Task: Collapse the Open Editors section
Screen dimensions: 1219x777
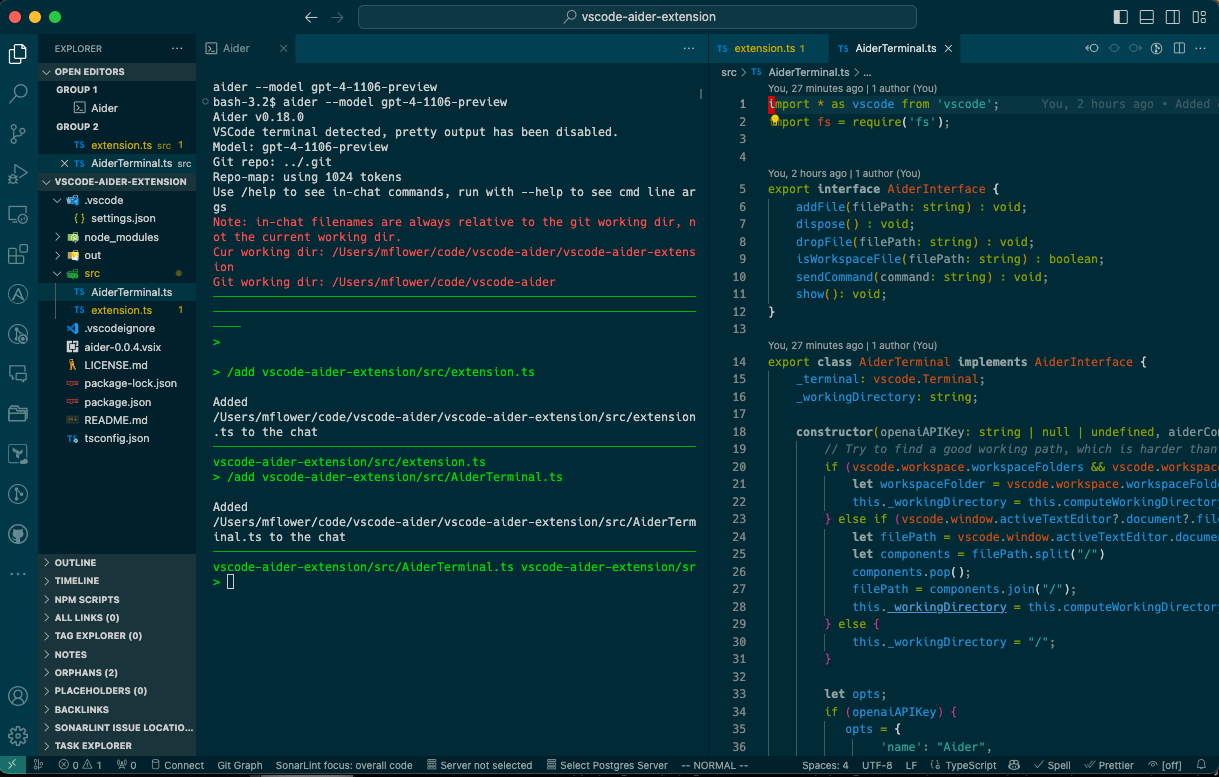Action: [x=117, y=72]
